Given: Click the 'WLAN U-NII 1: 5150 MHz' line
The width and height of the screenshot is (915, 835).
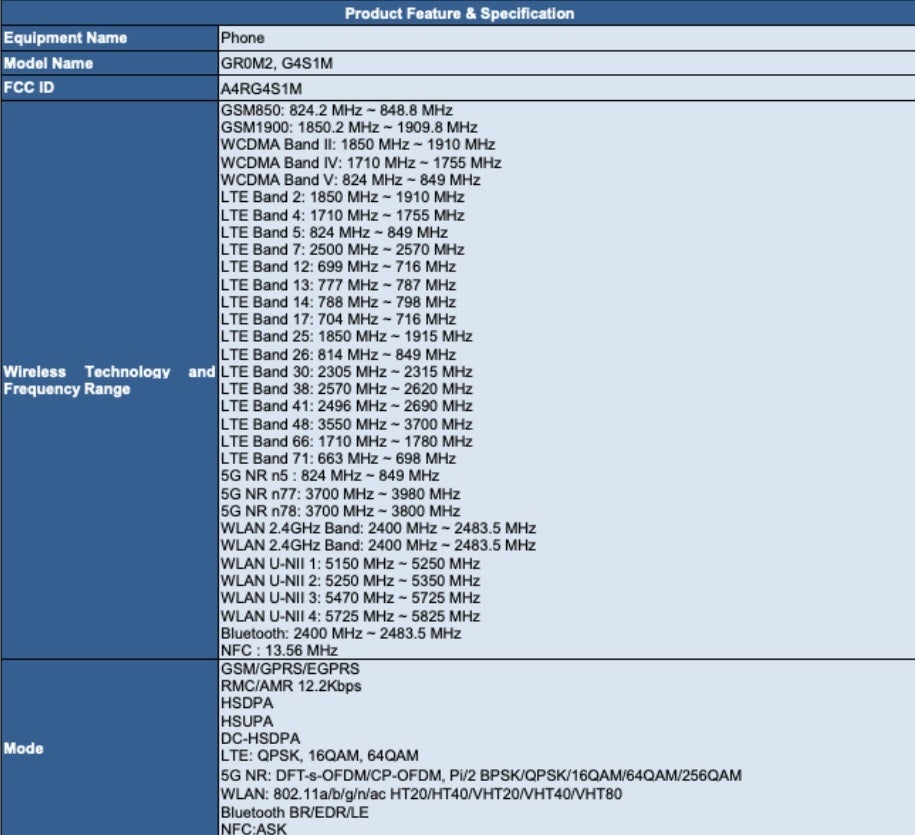Looking at the screenshot, I should (350, 564).
